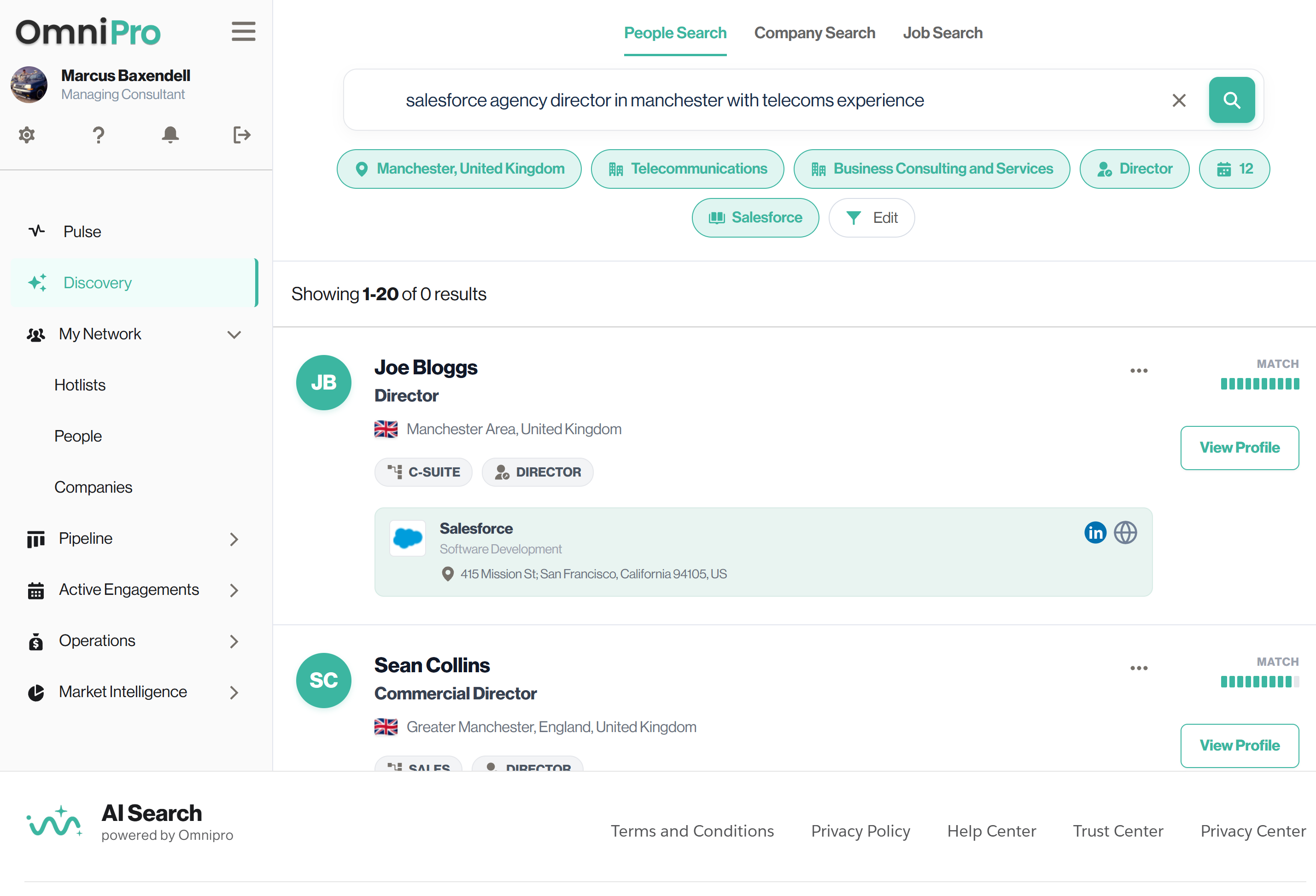The height and width of the screenshot is (896, 1316).
Task: Disable the Director filter pill
Action: click(x=1134, y=168)
